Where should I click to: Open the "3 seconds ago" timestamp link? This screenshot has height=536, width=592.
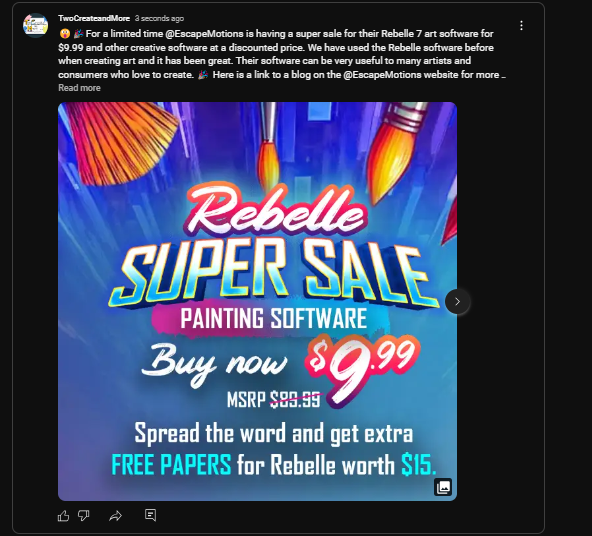pyautogui.click(x=159, y=18)
